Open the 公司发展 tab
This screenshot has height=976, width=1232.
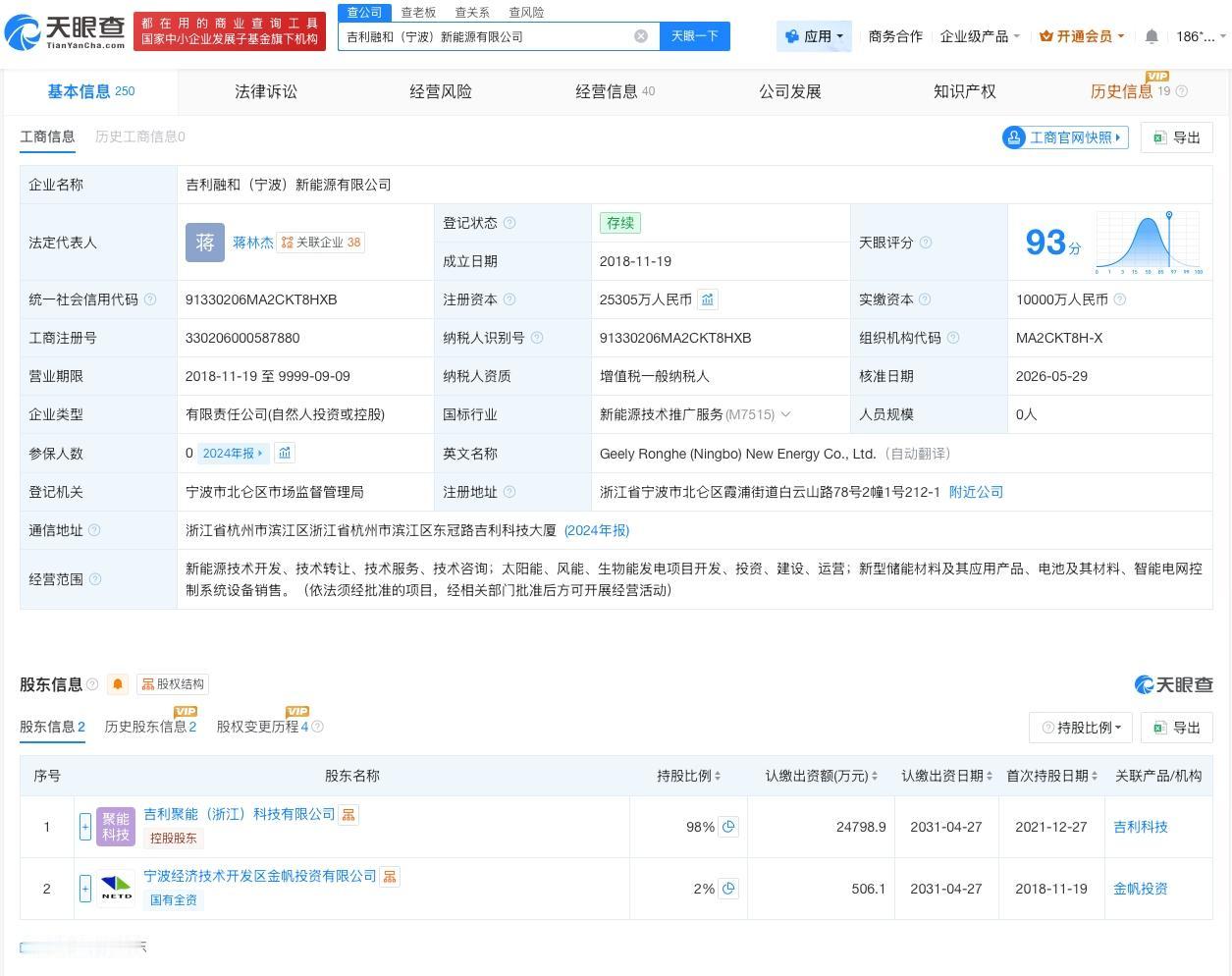(790, 91)
